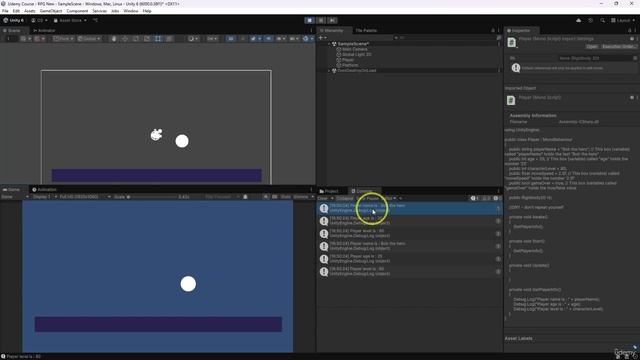Click the Pause button in the toolbar
Image resolution: width=640 pixels, height=360 pixels.
(321, 20)
